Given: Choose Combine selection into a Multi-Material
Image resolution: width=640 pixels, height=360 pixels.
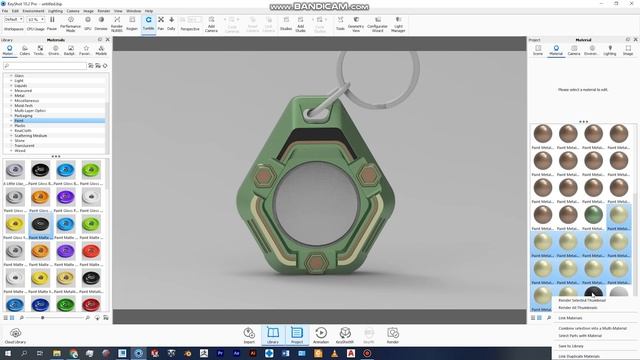Looking at the screenshot, I should [592, 328].
